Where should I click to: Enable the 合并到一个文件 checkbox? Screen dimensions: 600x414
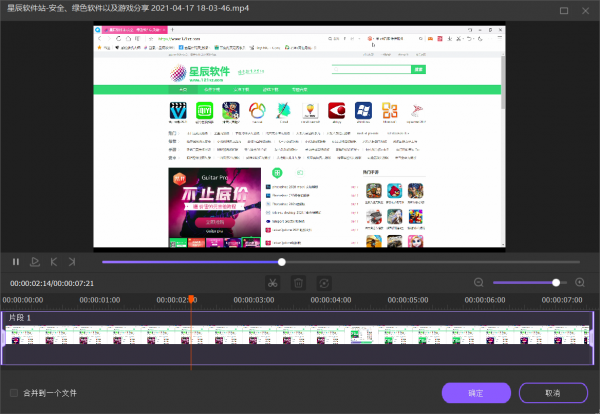pos(14,393)
